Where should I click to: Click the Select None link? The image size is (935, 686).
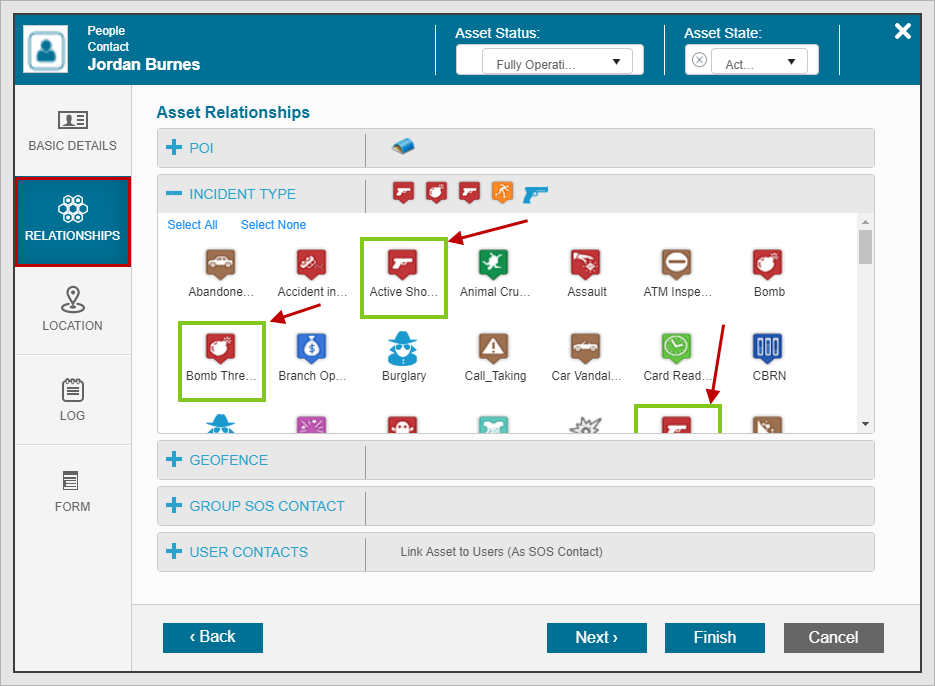(x=273, y=225)
